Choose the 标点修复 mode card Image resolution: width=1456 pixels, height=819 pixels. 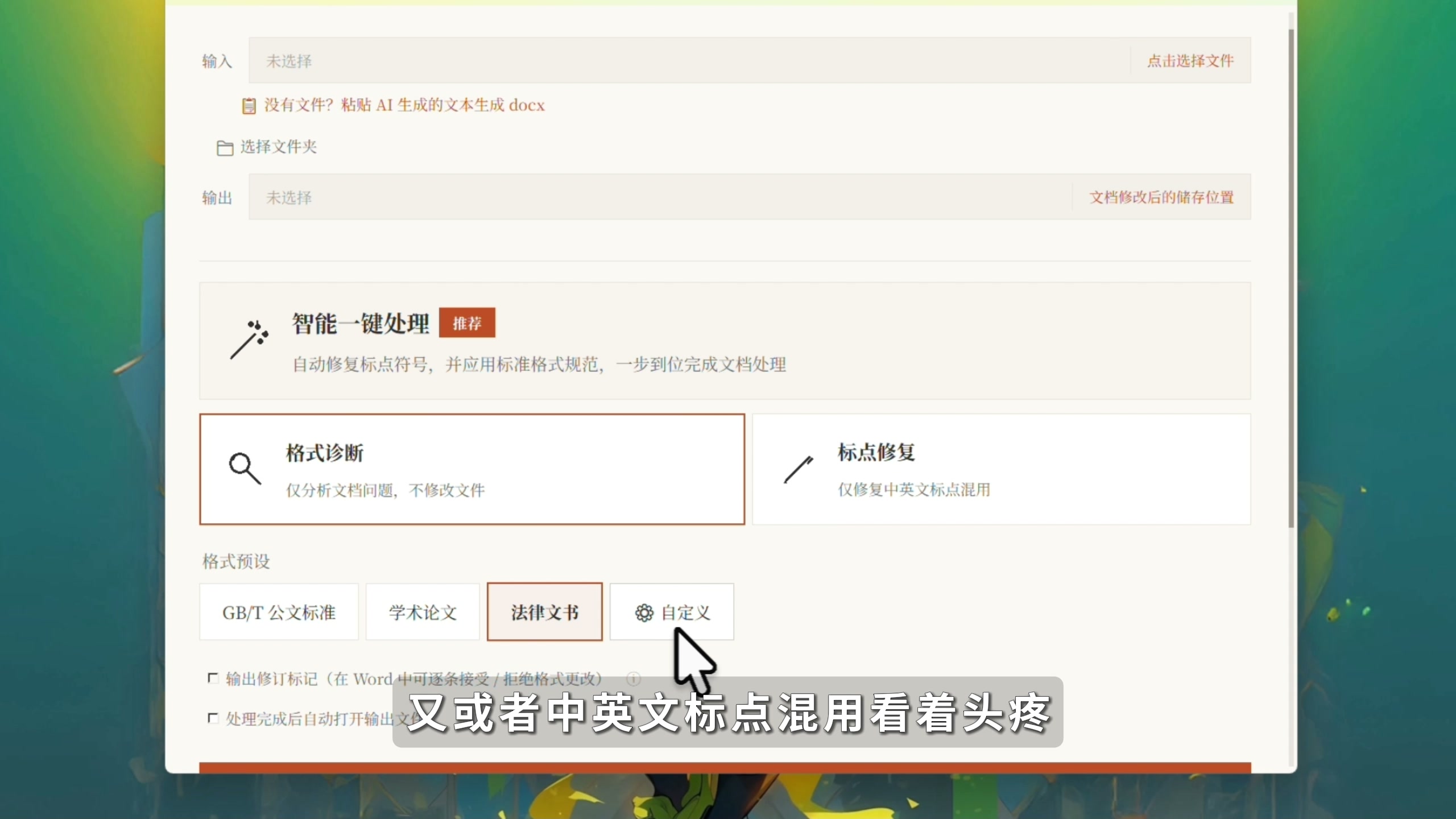[1002, 469]
